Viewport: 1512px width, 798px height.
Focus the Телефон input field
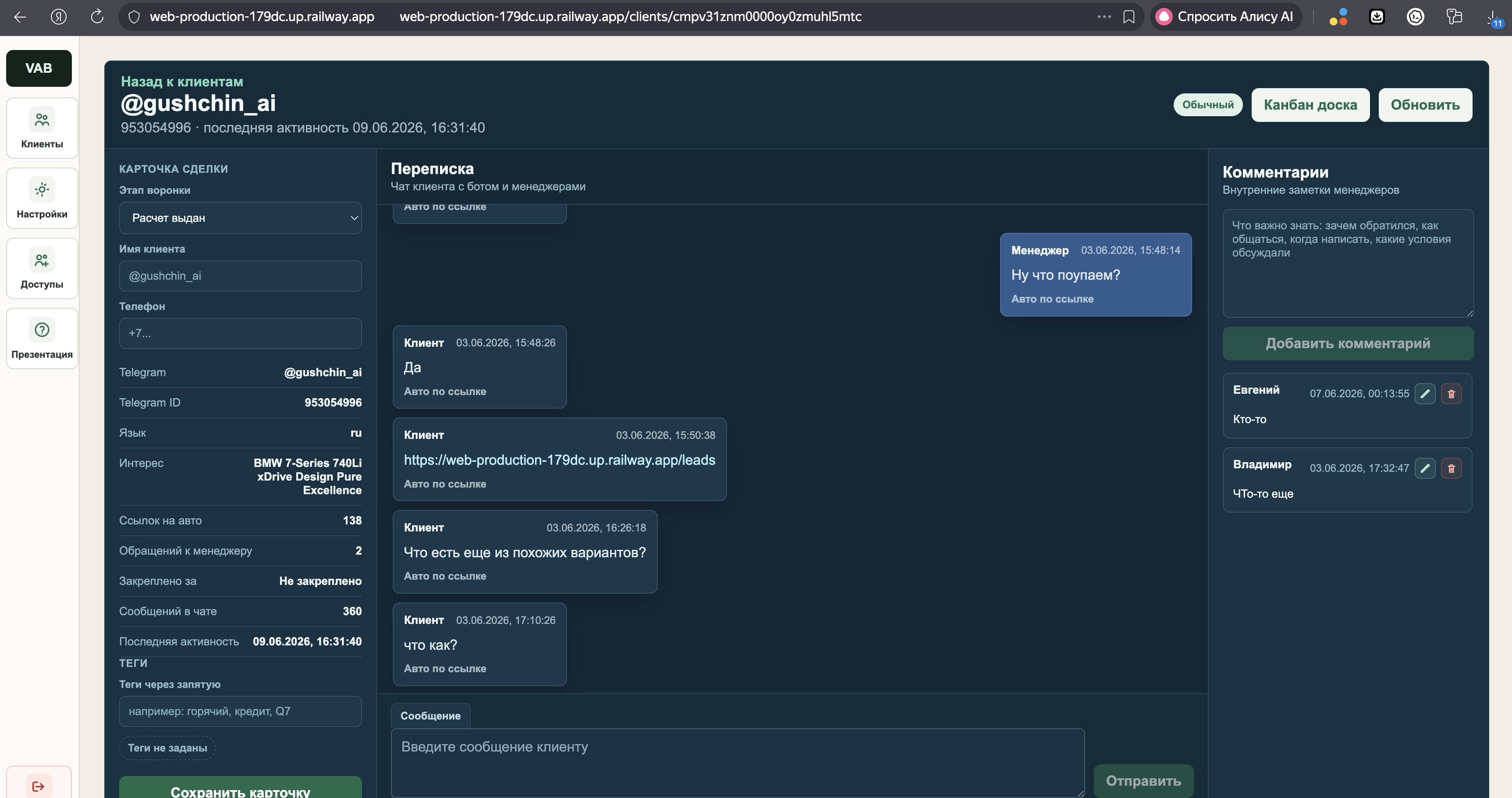click(x=240, y=334)
